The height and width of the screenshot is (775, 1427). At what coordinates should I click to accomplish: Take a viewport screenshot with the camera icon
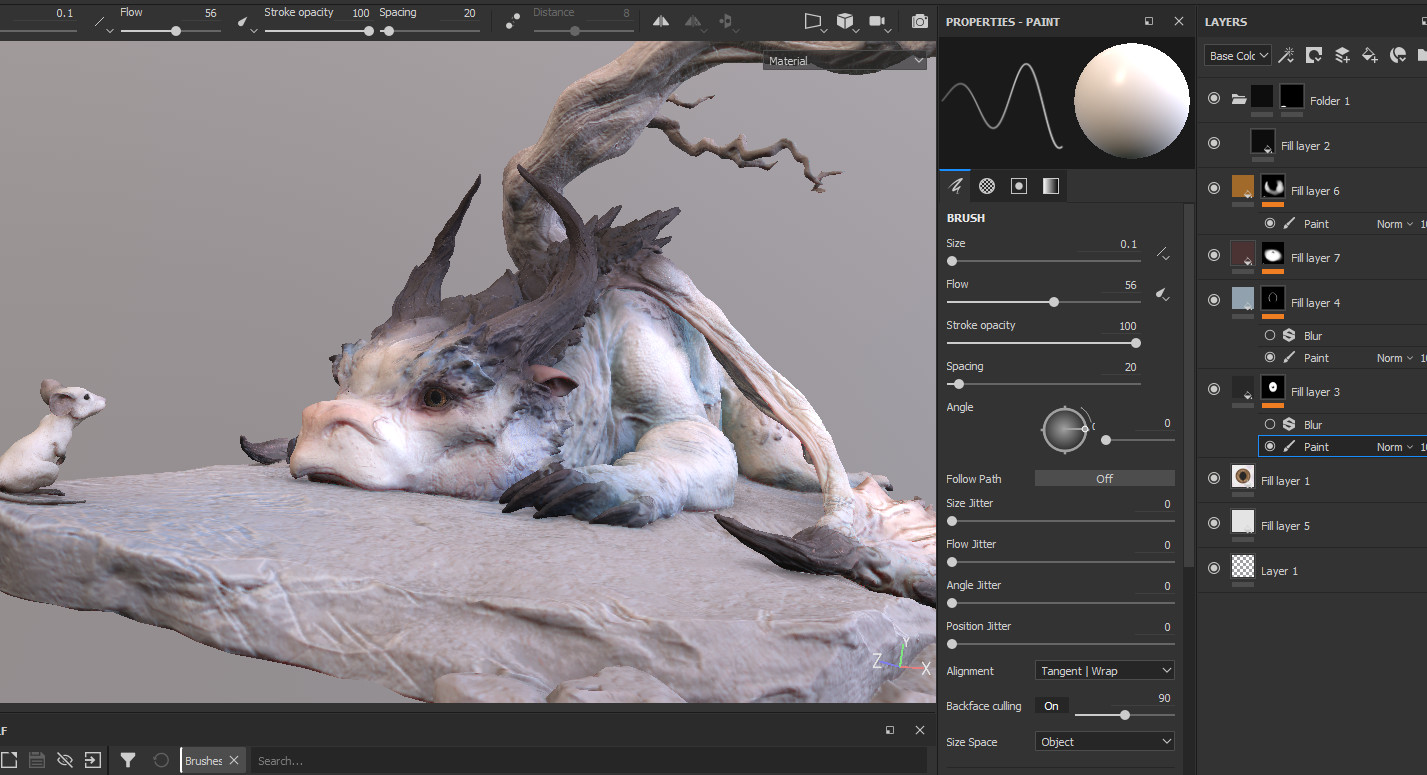click(x=919, y=20)
